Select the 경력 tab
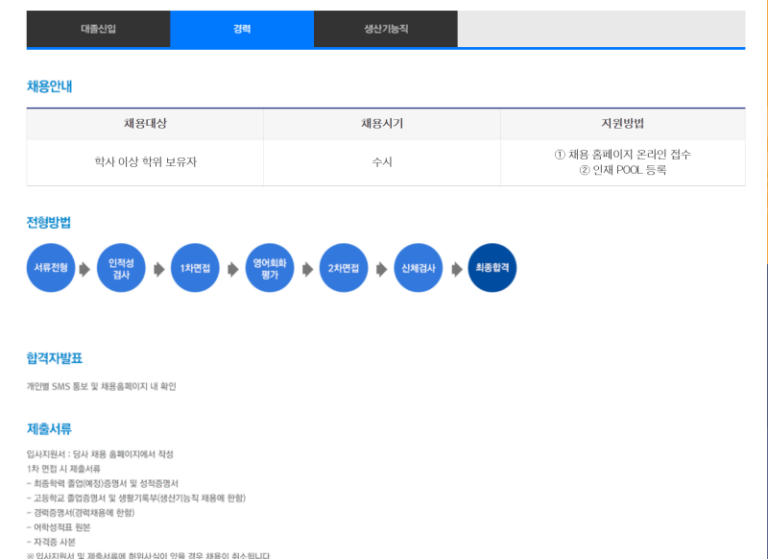Image resolution: width=768 pixels, height=559 pixels. 242,29
